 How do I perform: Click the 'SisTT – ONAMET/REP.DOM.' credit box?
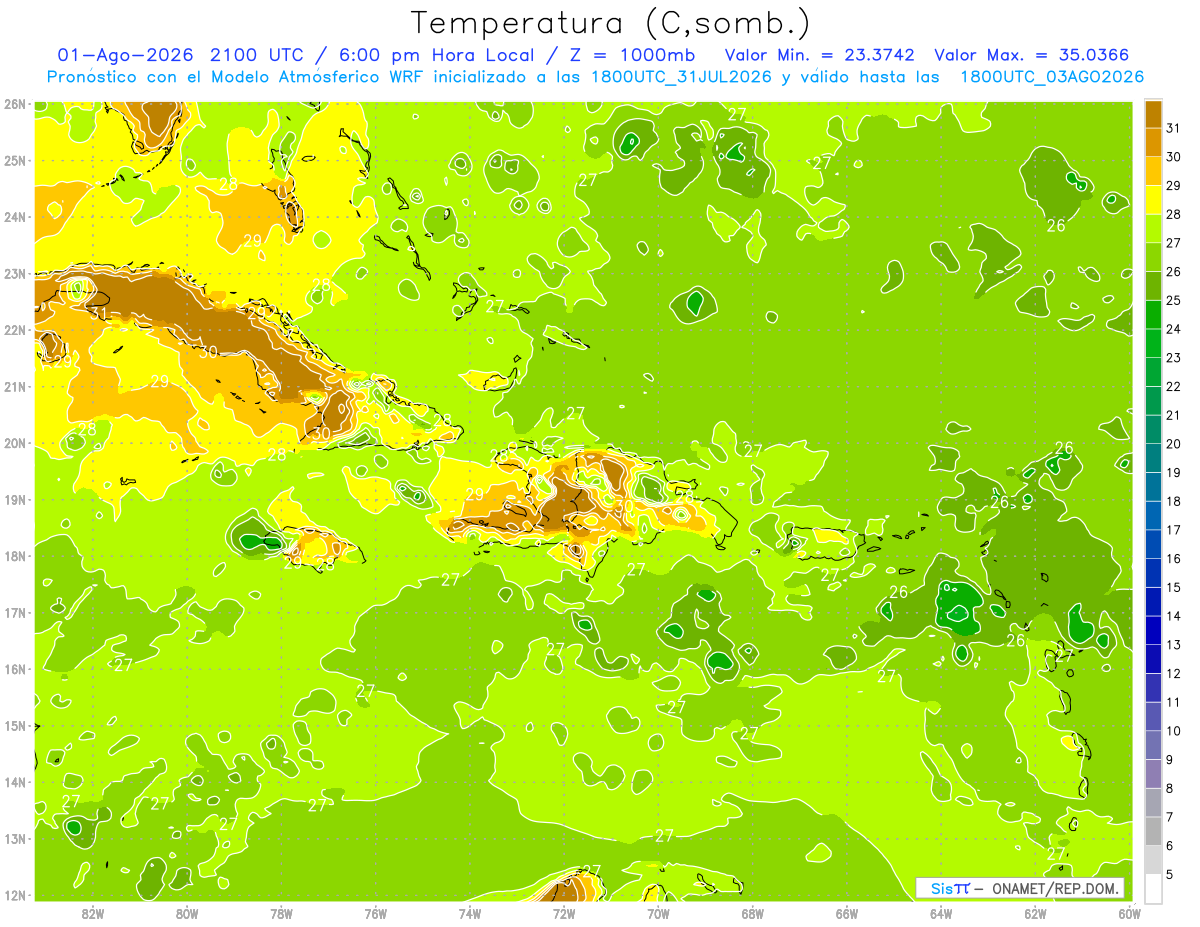click(1020, 888)
